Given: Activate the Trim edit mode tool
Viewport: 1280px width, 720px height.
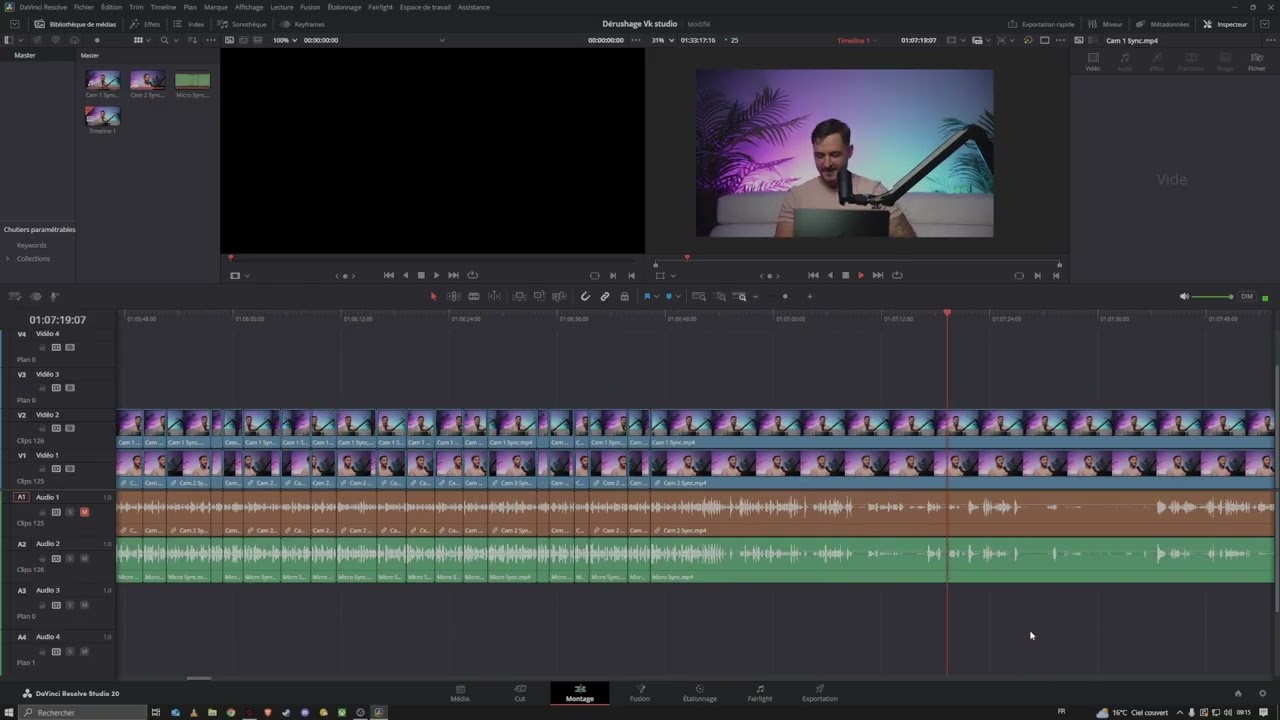Looking at the screenshot, I should pos(453,296).
